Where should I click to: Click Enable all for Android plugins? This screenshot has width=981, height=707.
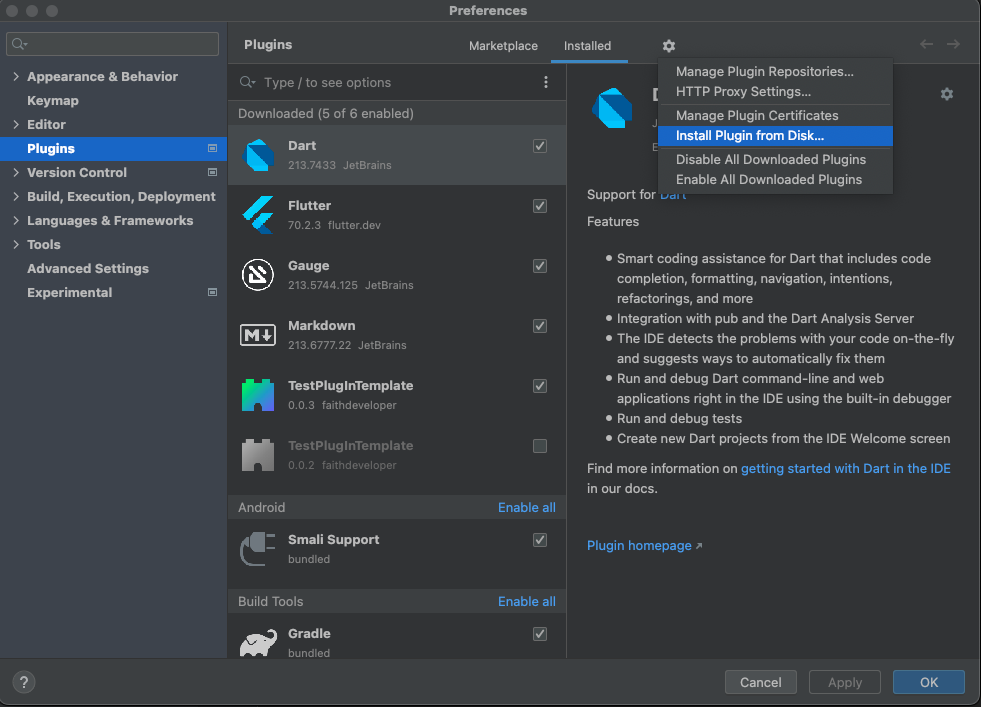click(527, 507)
